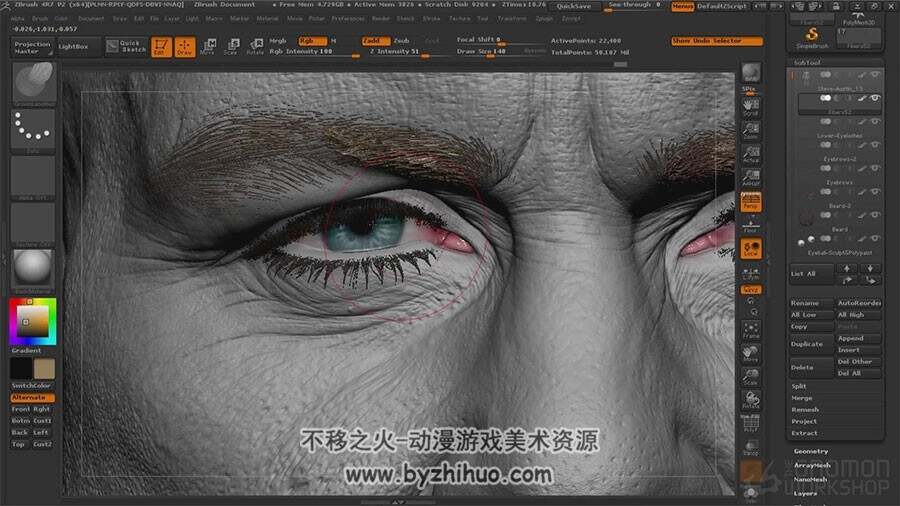This screenshot has height=506, width=900.
Task: Toggle Local symmetry button
Action: [x=751, y=249]
